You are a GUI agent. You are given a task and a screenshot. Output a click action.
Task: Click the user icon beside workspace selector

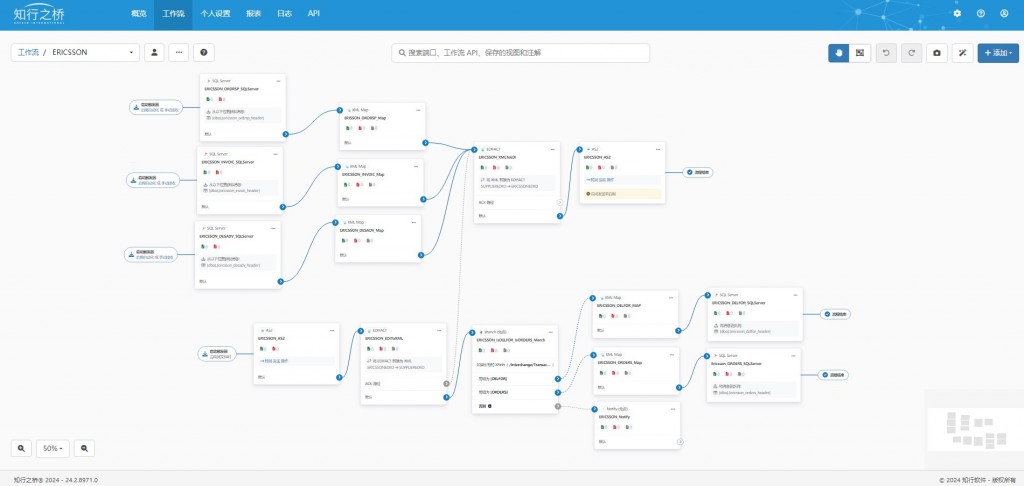click(x=154, y=52)
